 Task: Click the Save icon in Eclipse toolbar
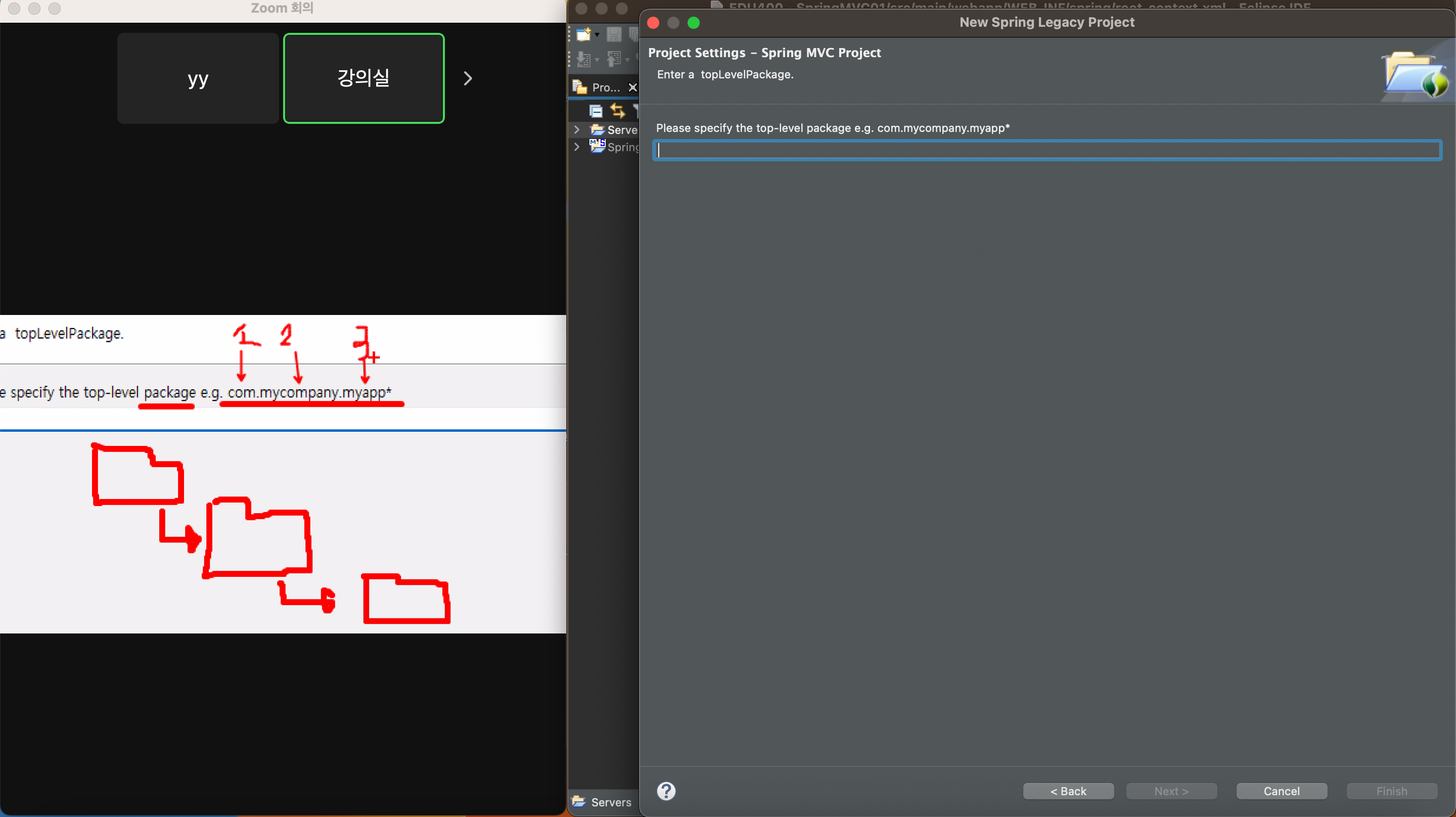614,34
